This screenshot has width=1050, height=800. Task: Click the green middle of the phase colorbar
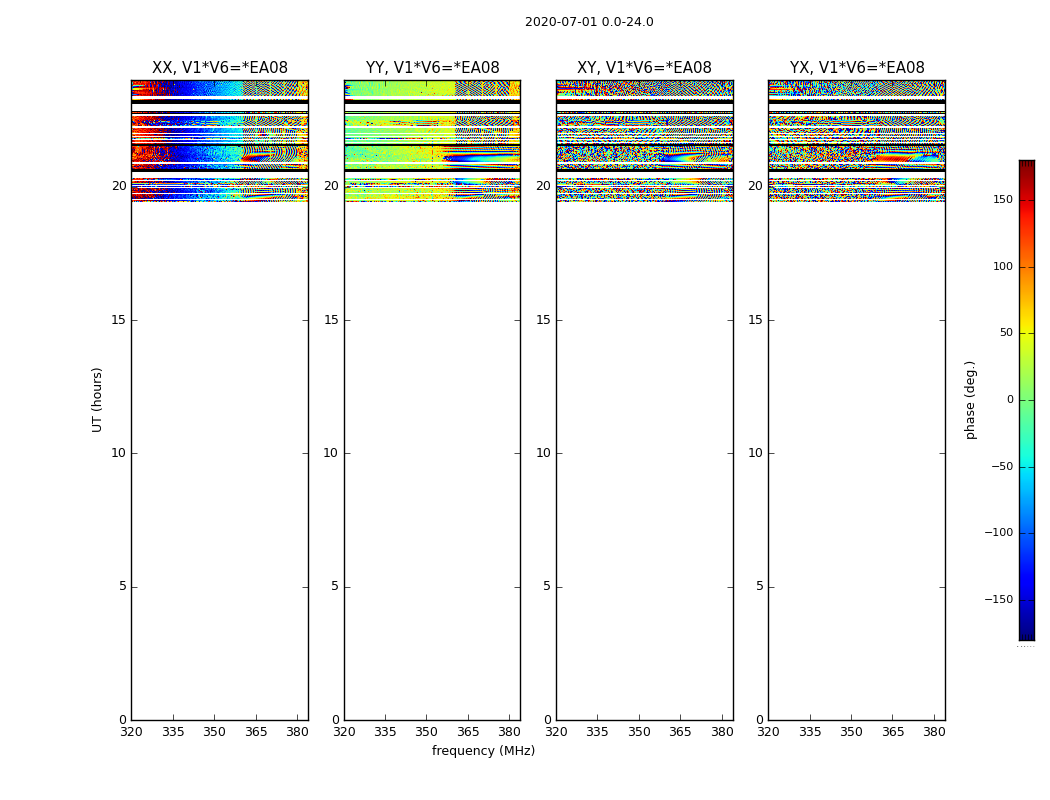(x=1026, y=400)
